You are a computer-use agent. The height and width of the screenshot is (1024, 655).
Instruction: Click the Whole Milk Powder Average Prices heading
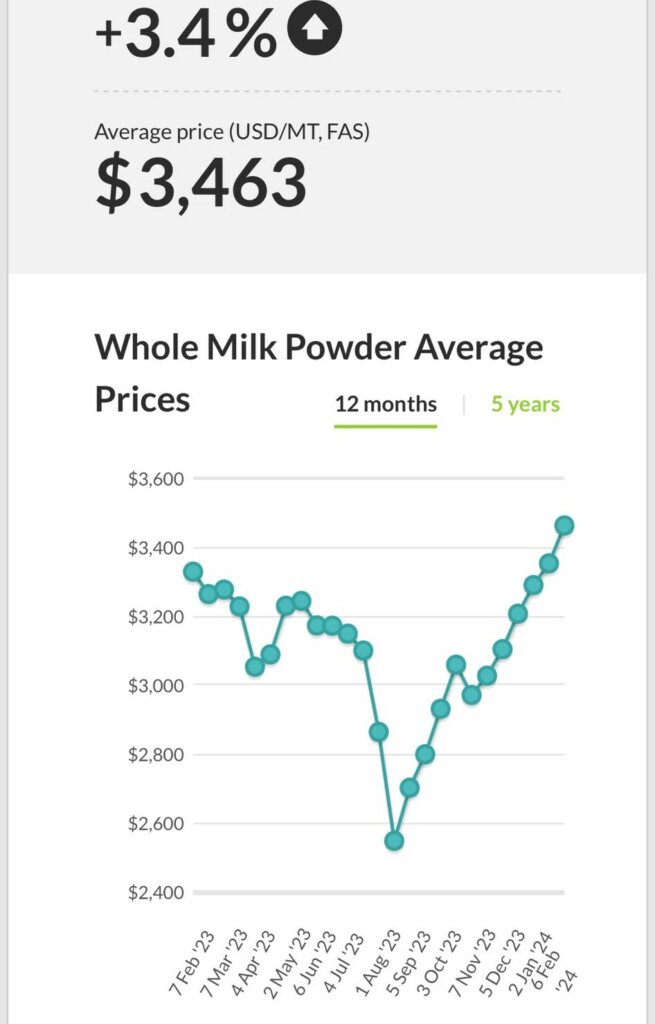tap(318, 373)
